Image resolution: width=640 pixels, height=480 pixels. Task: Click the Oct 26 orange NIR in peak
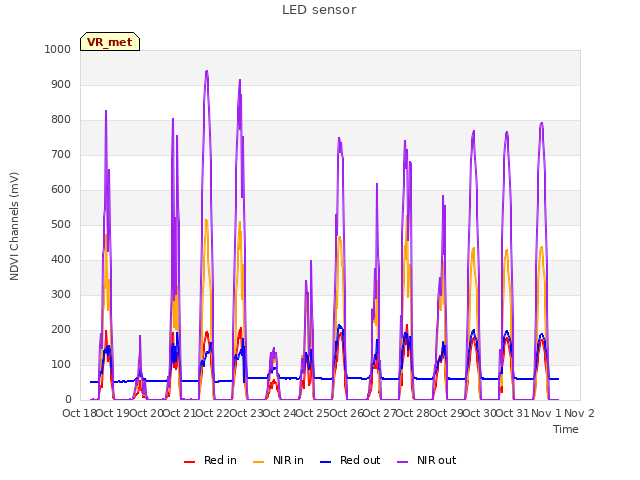(340, 237)
